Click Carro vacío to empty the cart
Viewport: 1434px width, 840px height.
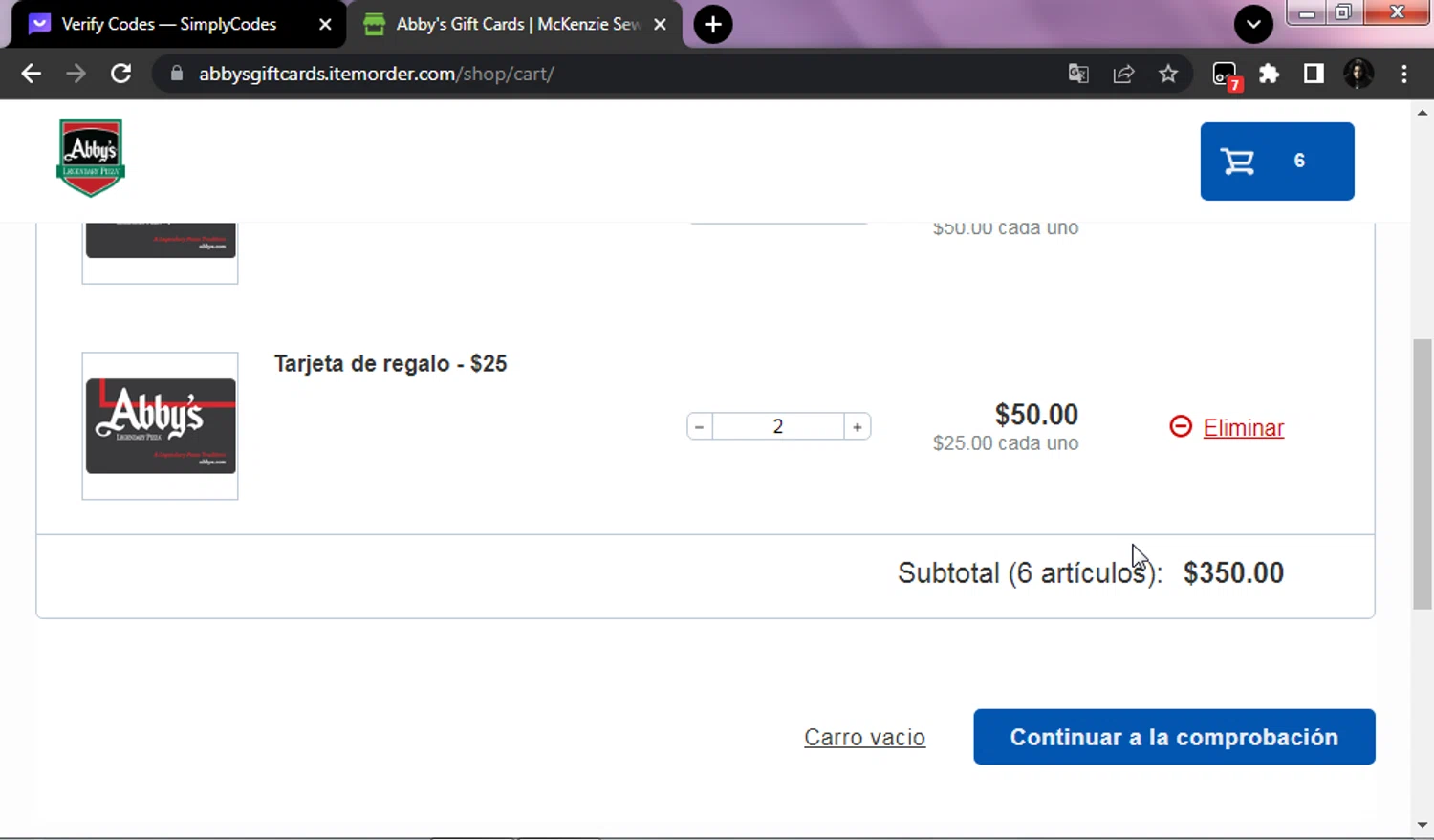(x=864, y=737)
